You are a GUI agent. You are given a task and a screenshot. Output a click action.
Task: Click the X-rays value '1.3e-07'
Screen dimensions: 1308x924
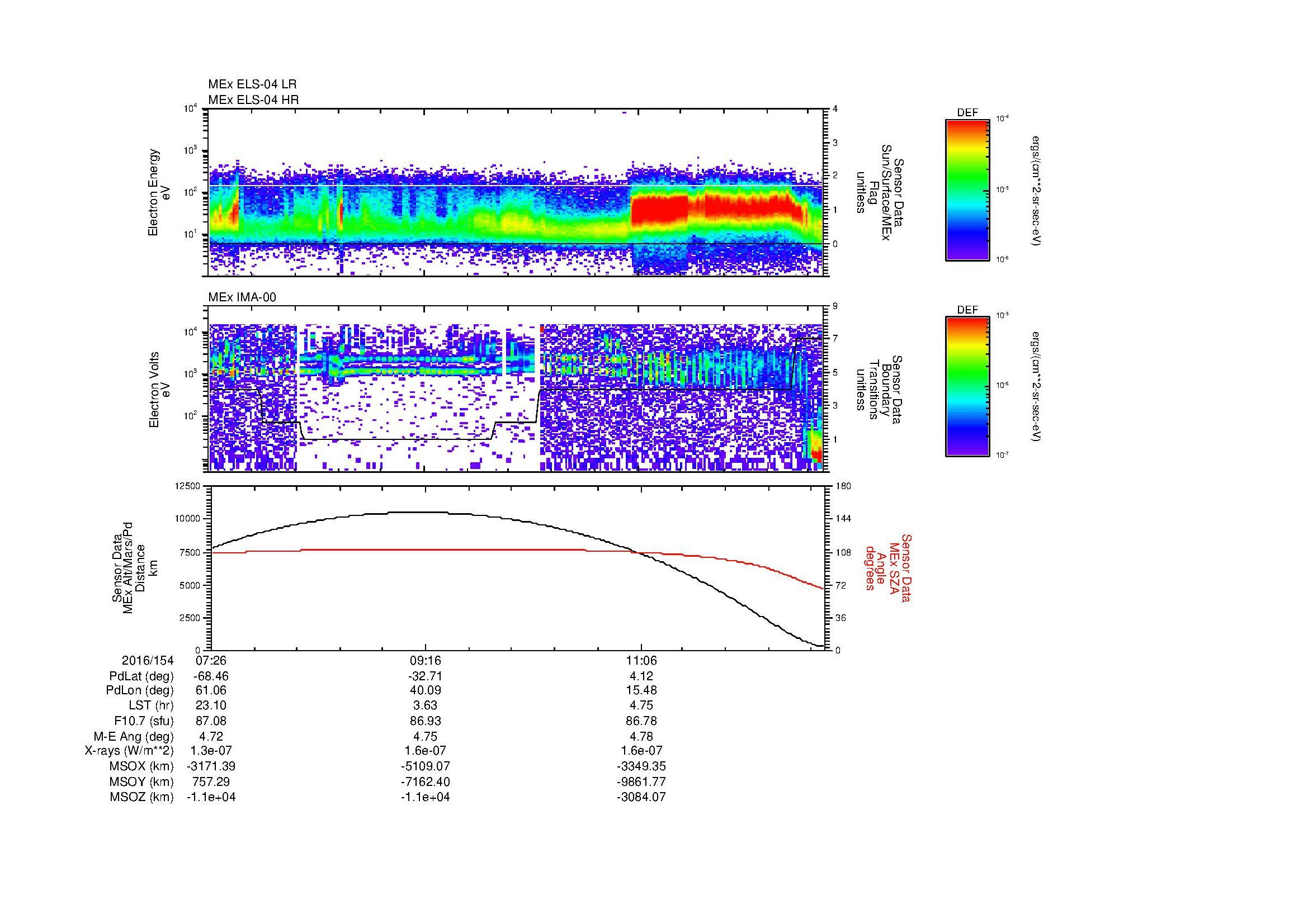coord(211,751)
